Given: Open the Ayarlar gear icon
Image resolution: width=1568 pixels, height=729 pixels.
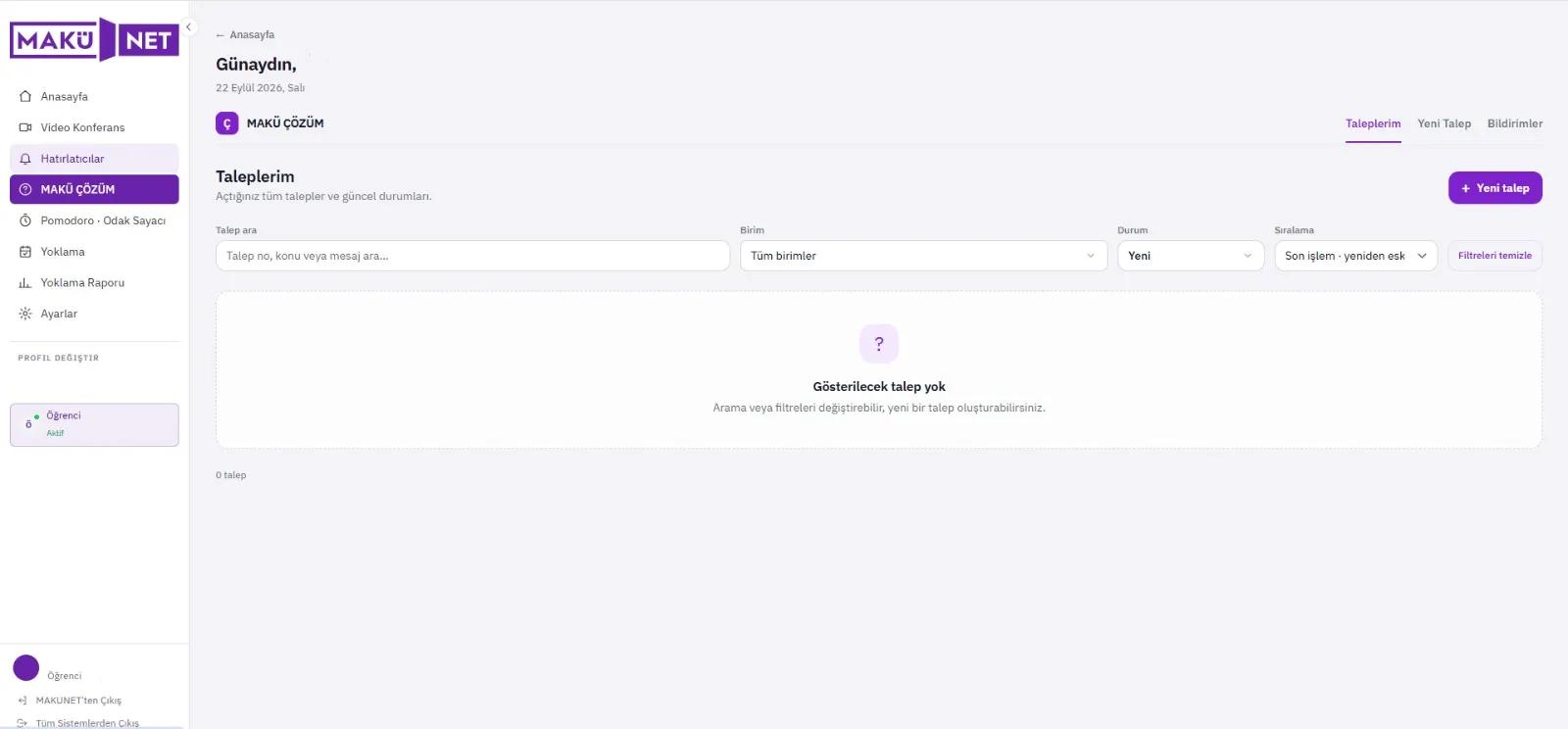Looking at the screenshot, I should tap(25, 314).
